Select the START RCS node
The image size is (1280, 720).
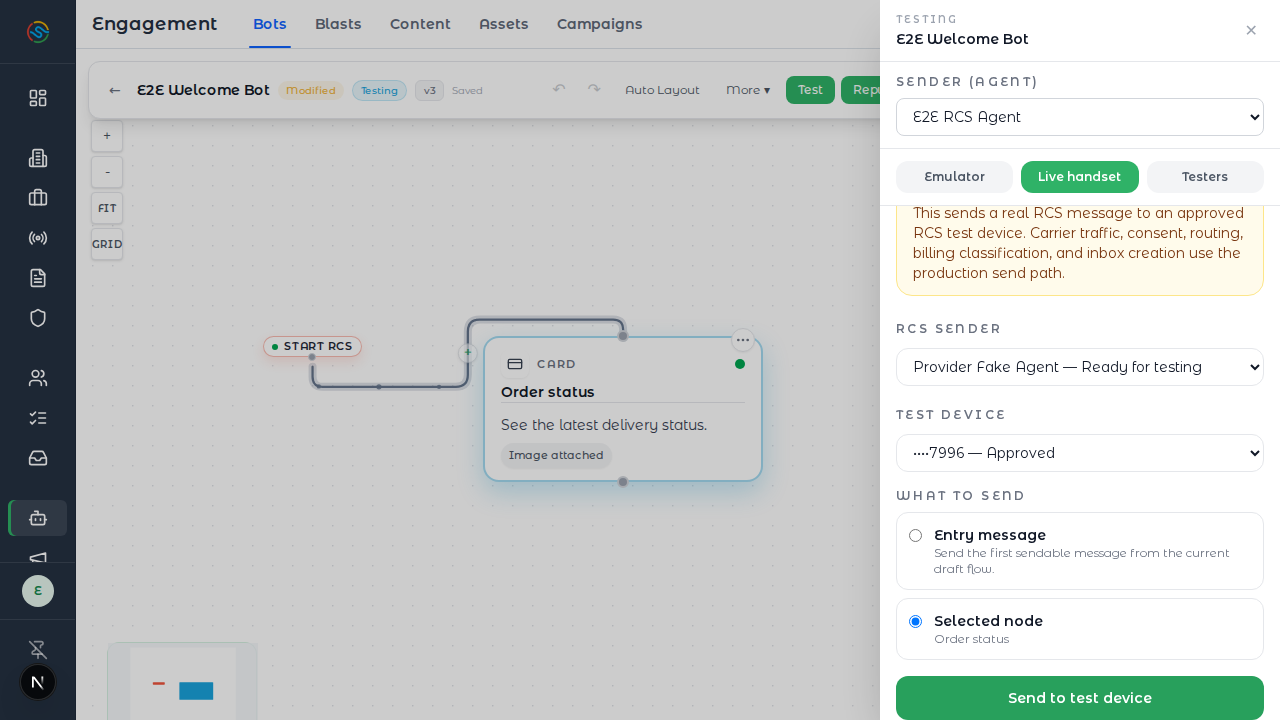pos(313,346)
